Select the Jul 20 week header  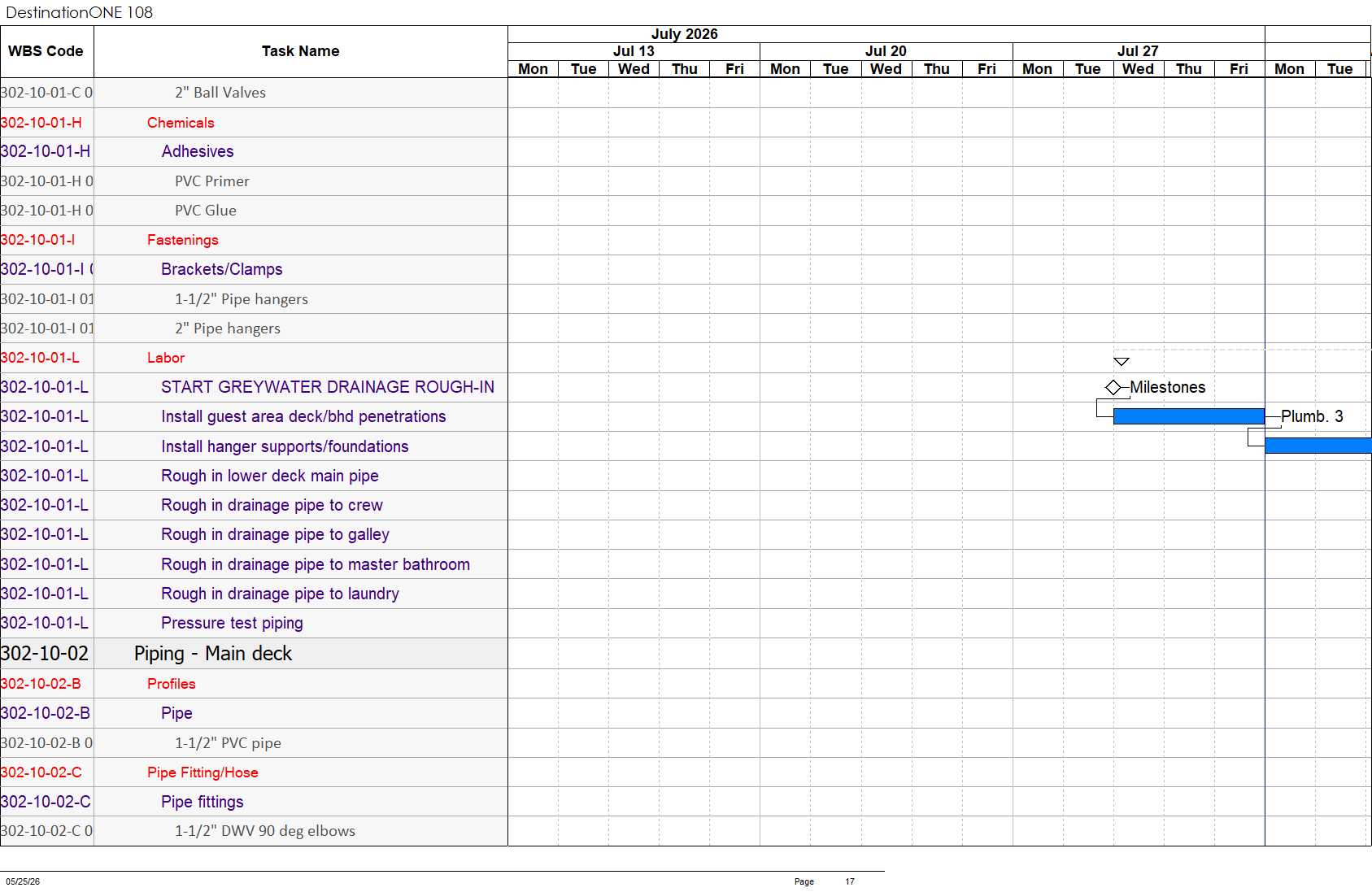pyautogui.click(x=886, y=51)
